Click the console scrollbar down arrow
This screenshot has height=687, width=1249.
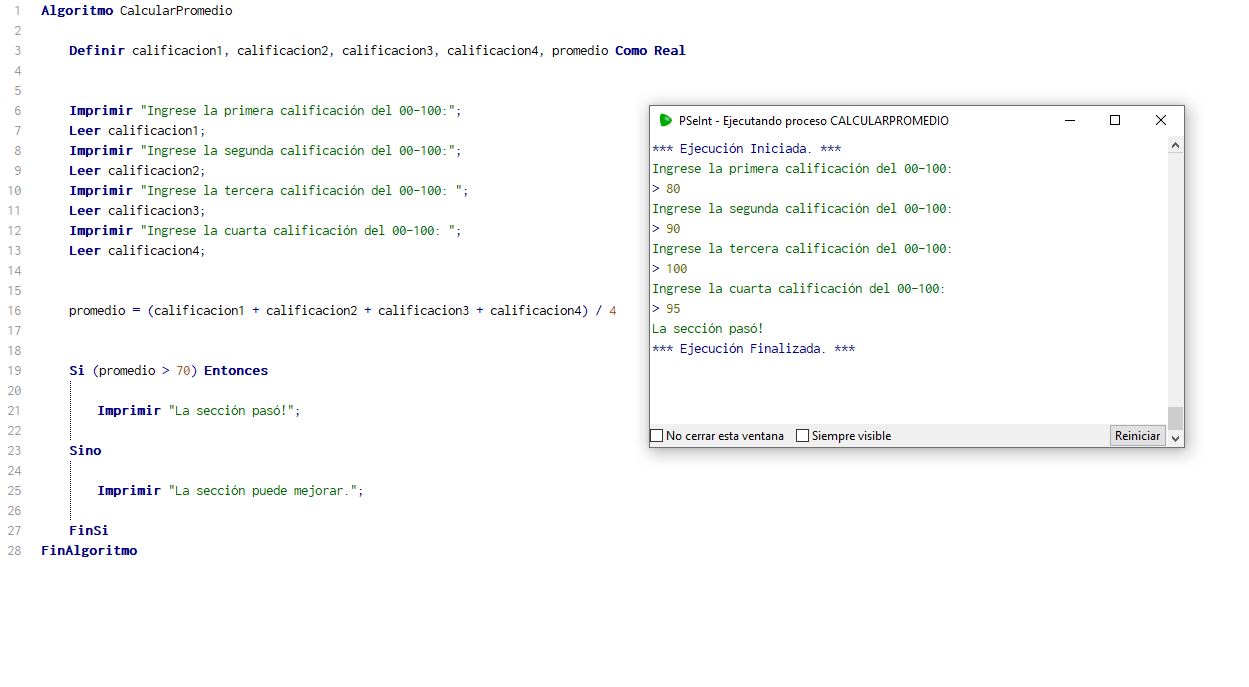[x=1176, y=438]
